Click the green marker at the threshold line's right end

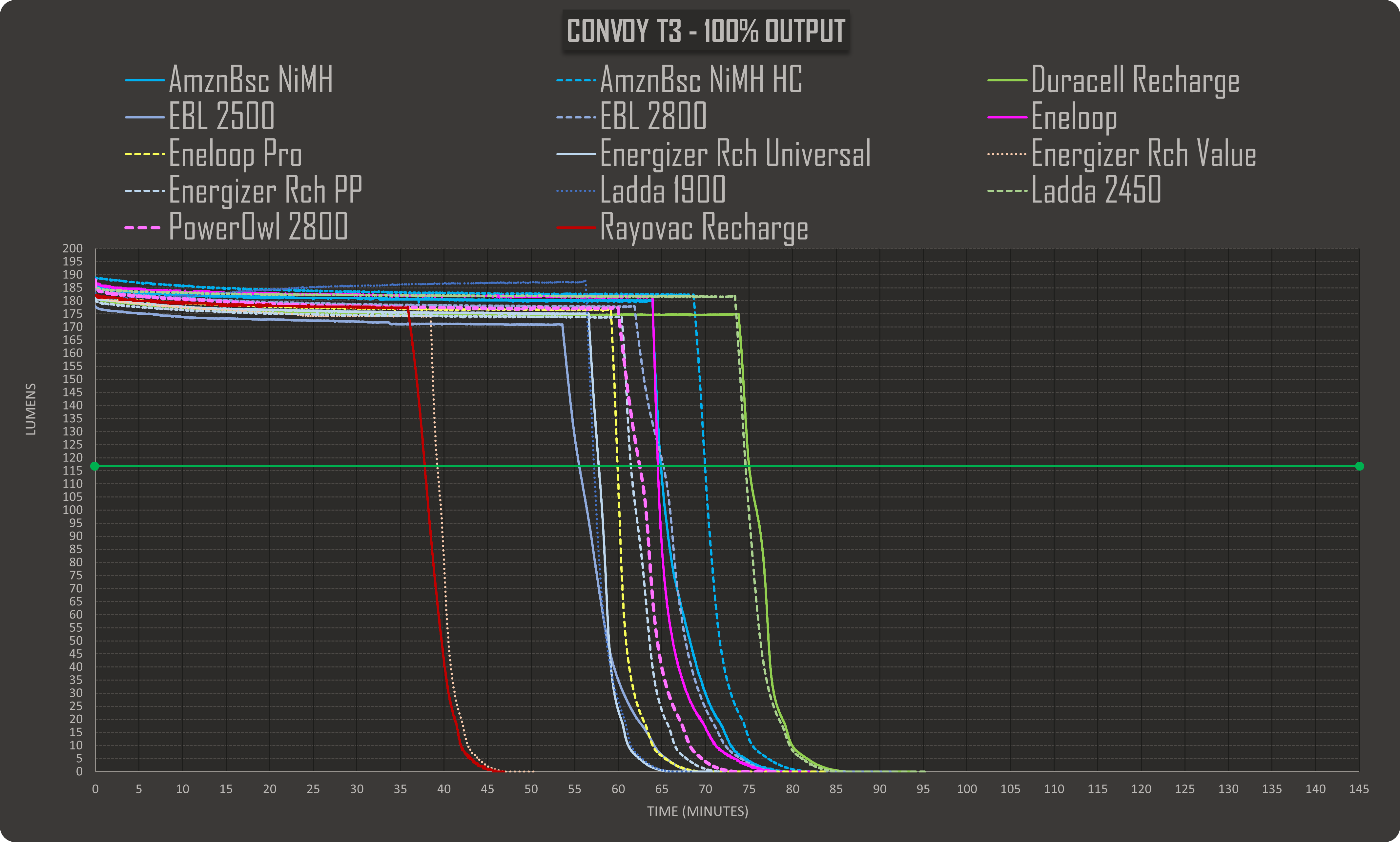1359,466
